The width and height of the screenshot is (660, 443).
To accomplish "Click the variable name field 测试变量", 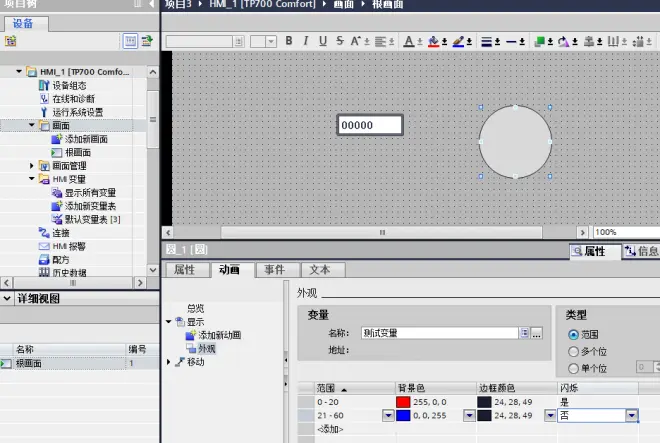I will pos(439,334).
